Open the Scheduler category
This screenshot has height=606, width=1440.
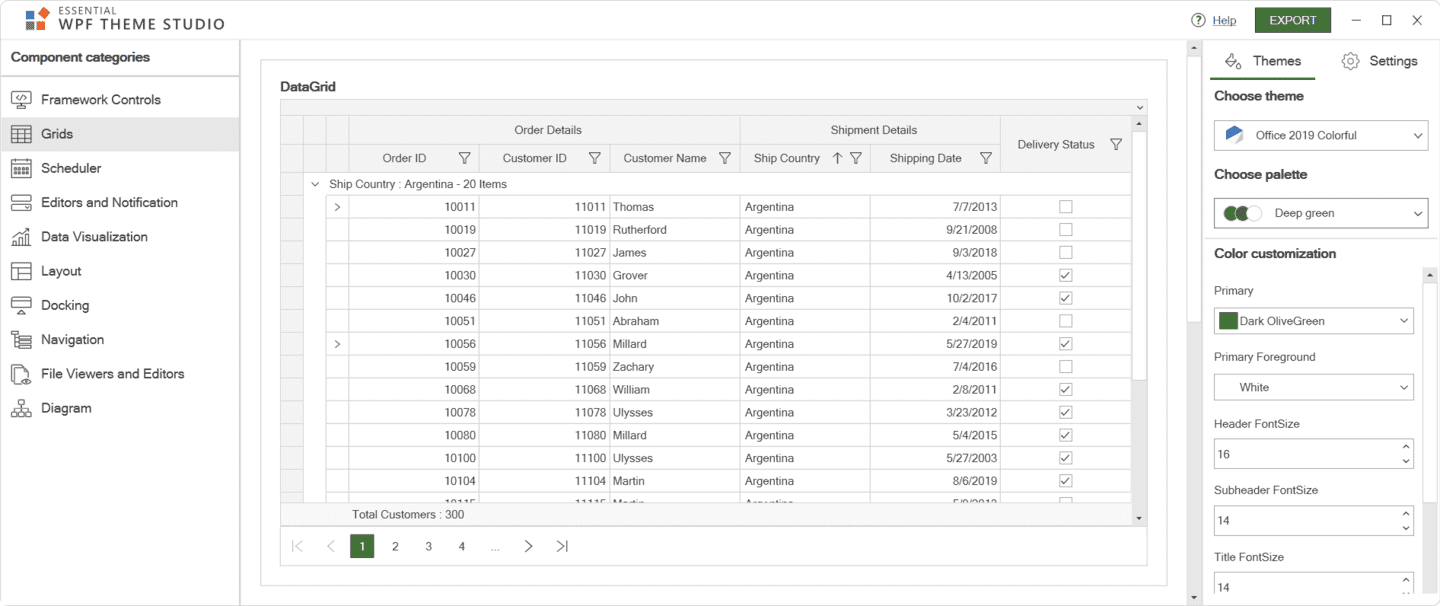[70, 168]
